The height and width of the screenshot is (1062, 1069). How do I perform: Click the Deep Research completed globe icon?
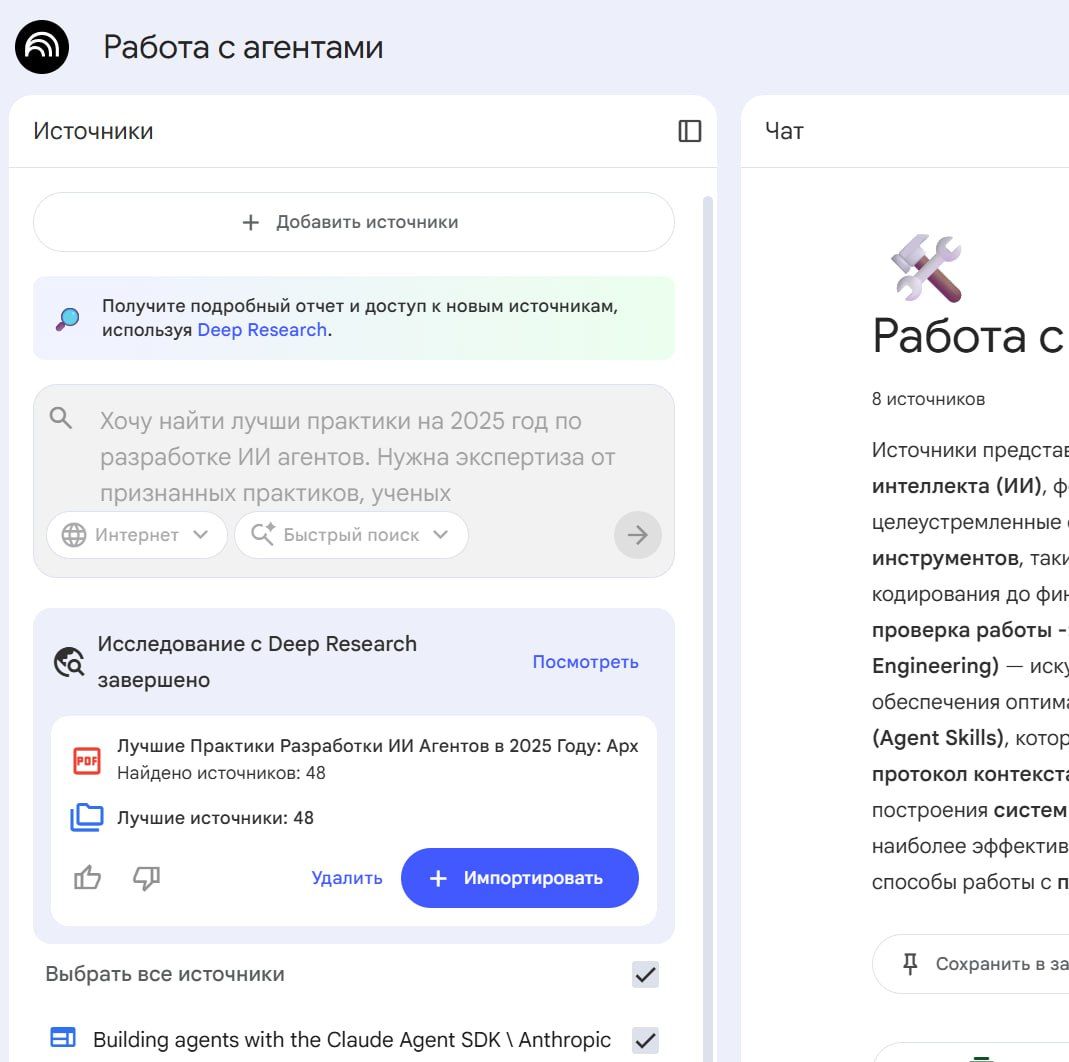coord(69,662)
